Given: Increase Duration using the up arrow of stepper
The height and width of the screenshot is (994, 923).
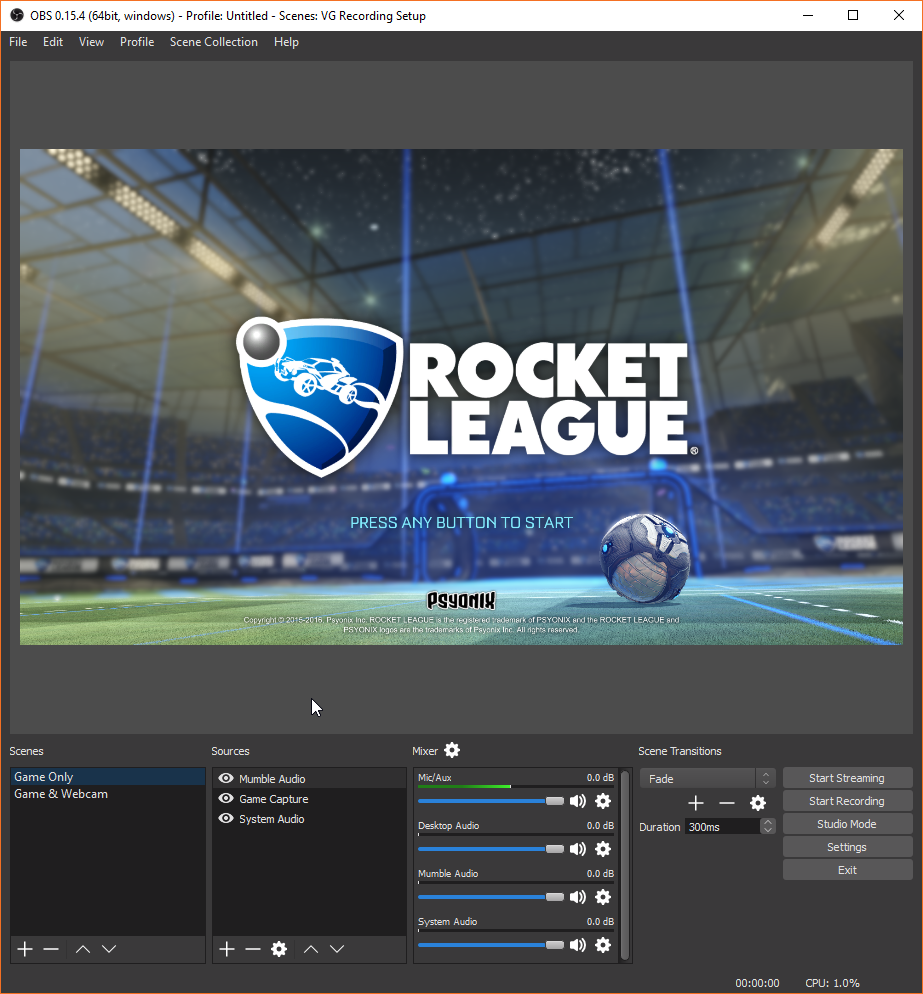Looking at the screenshot, I should pos(768,822).
